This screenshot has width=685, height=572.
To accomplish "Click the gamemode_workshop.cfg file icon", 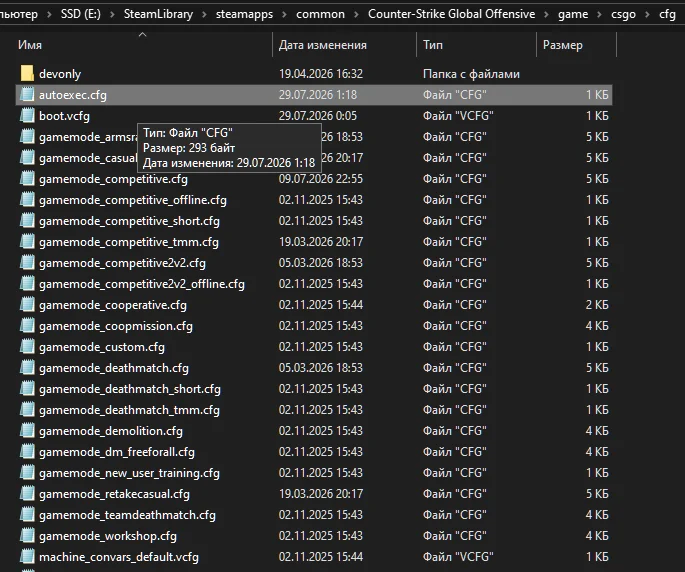I will [27, 535].
